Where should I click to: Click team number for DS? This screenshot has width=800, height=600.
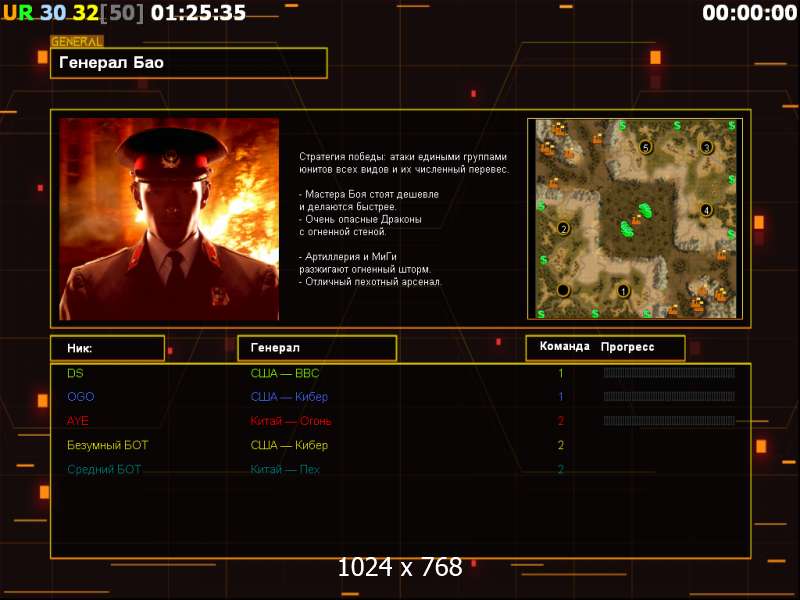point(561,373)
